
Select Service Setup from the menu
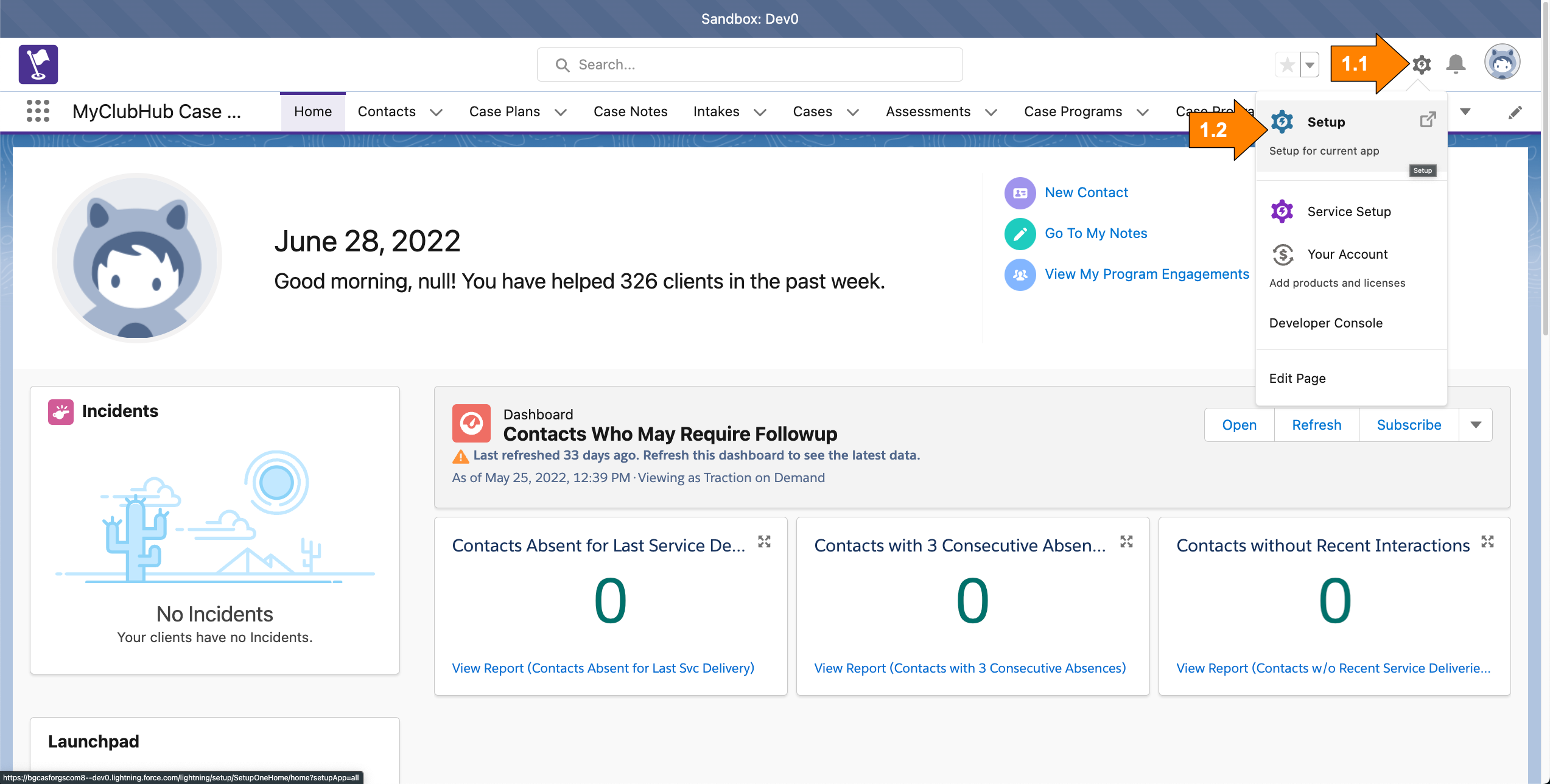1348,211
